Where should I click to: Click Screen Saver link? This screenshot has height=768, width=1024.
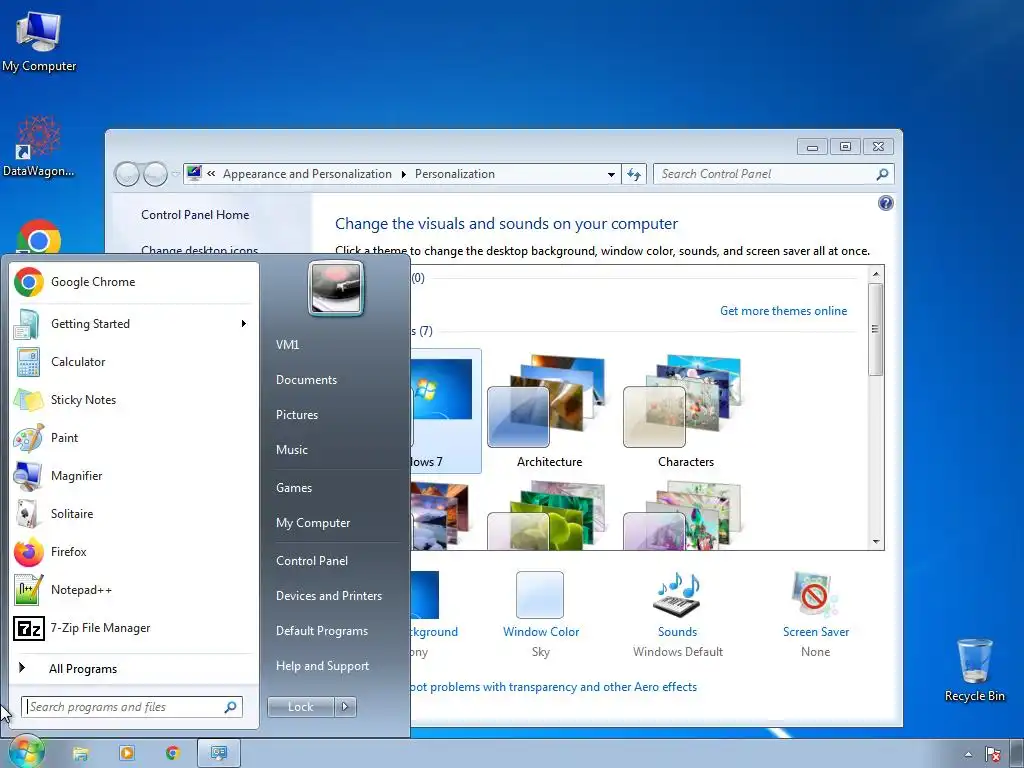click(816, 632)
